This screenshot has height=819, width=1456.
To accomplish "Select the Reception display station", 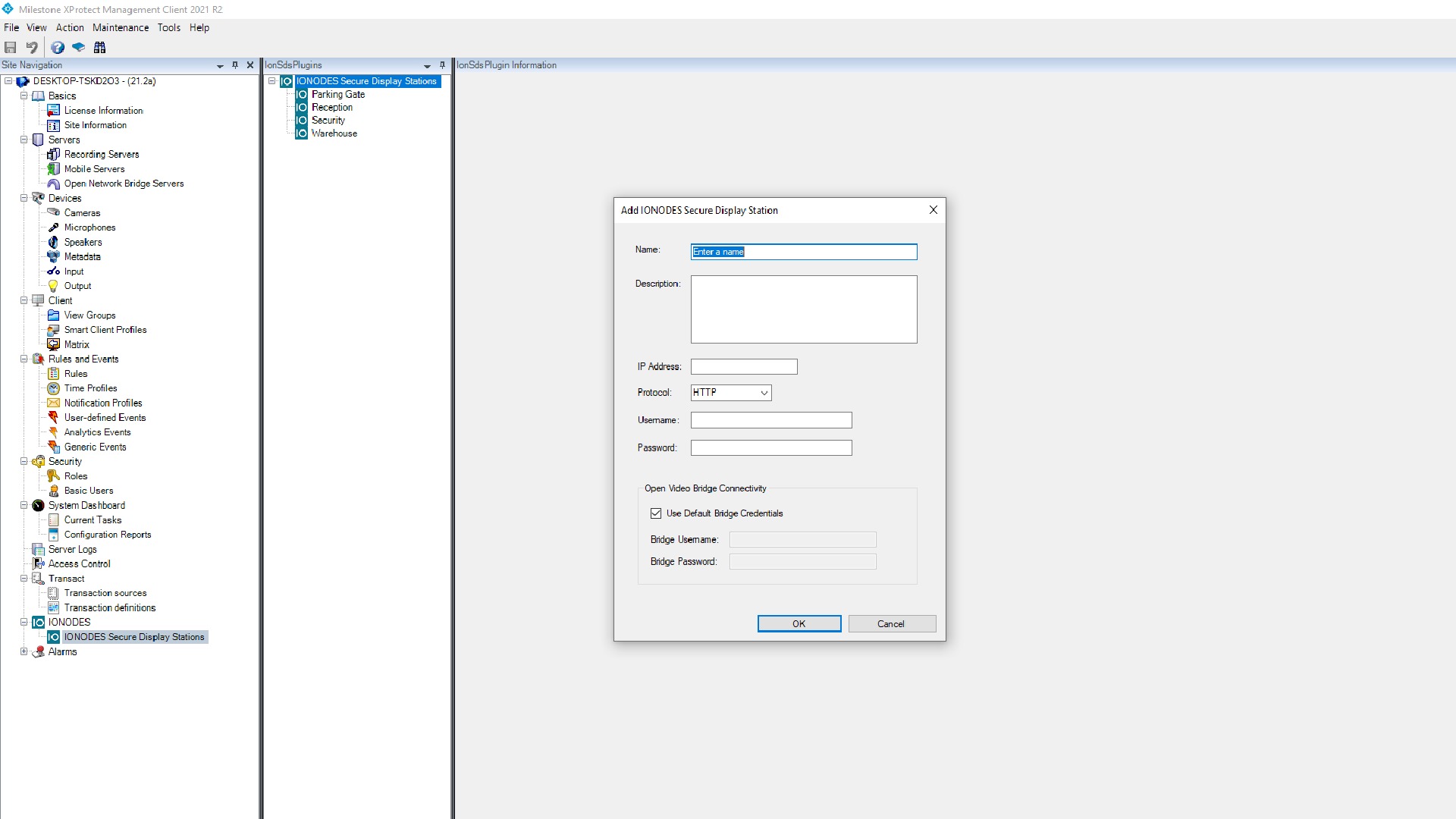I will pos(332,108).
